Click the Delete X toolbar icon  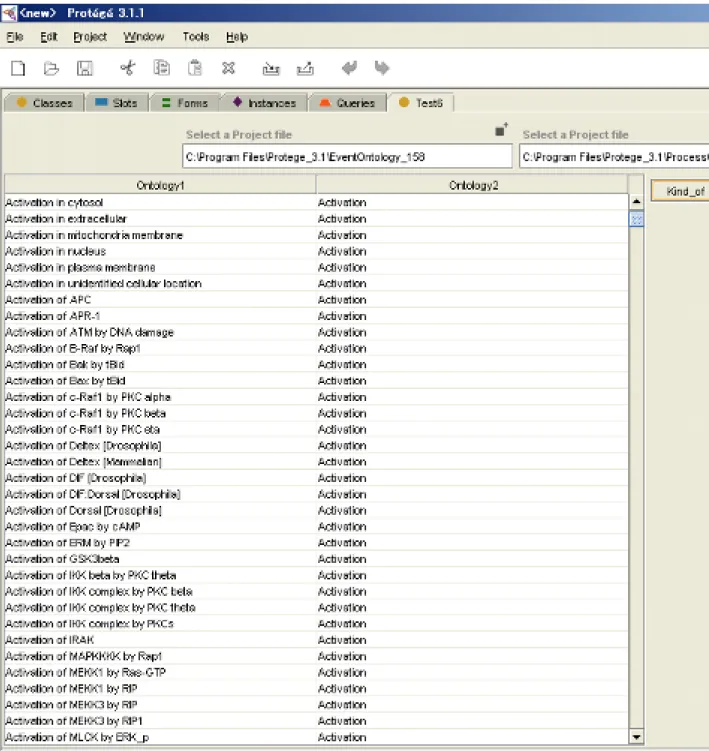pos(229,68)
